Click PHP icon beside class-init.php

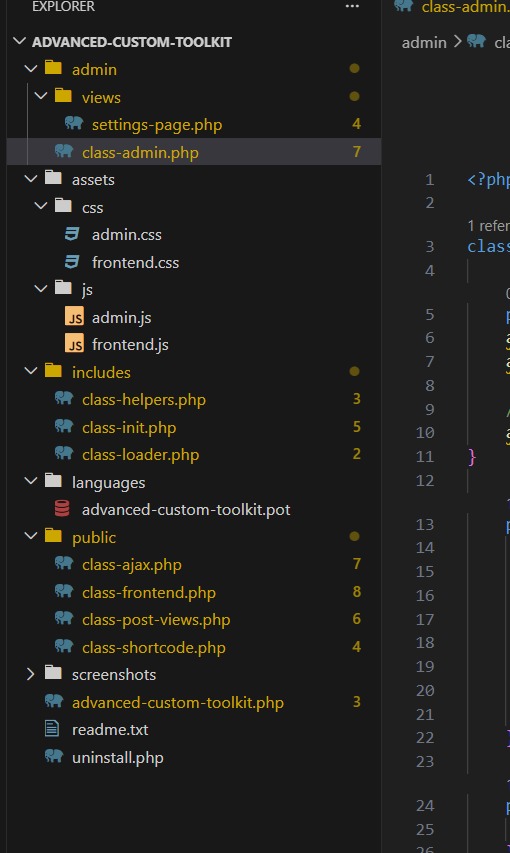click(64, 426)
